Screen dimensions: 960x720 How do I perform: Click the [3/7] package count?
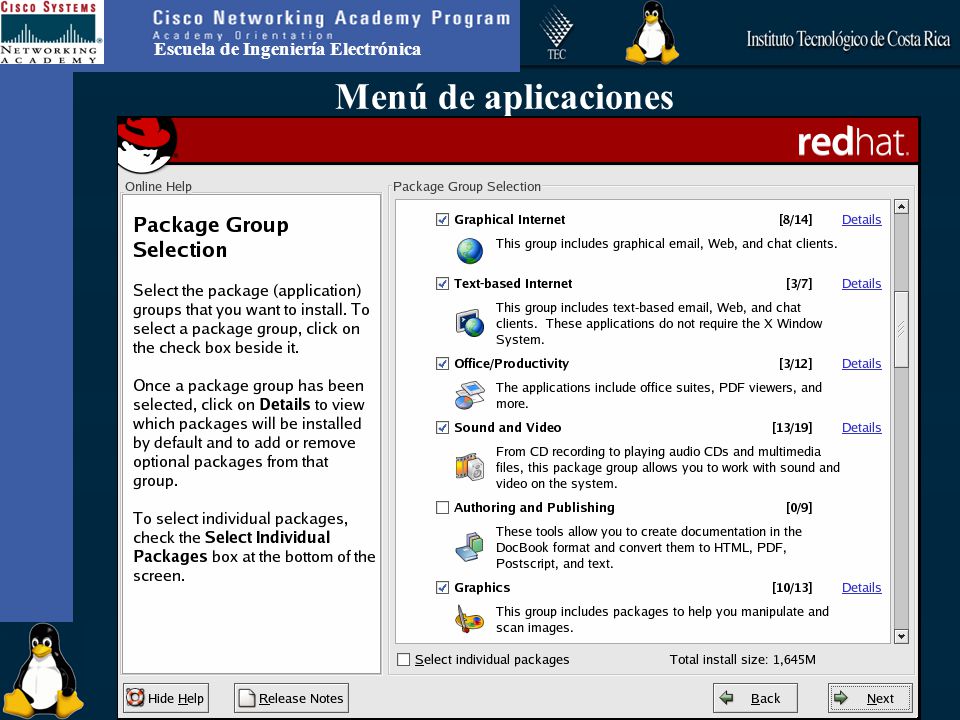tap(799, 283)
